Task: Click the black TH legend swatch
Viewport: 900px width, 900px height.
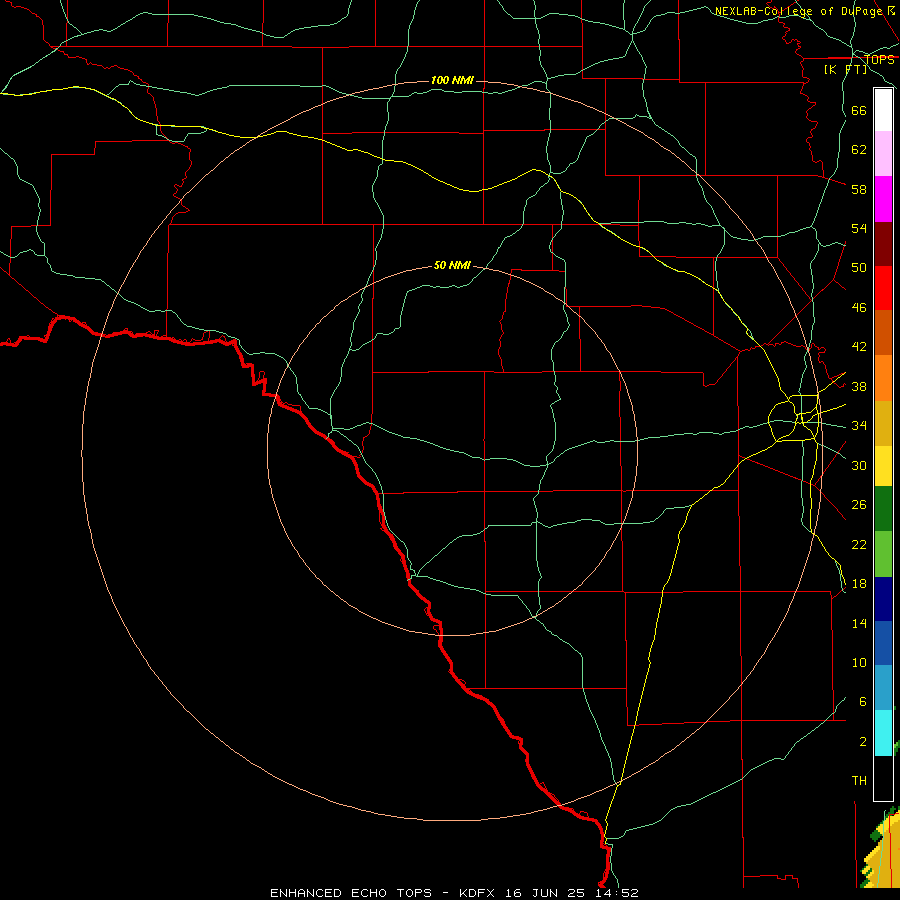Action: coord(883,778)
